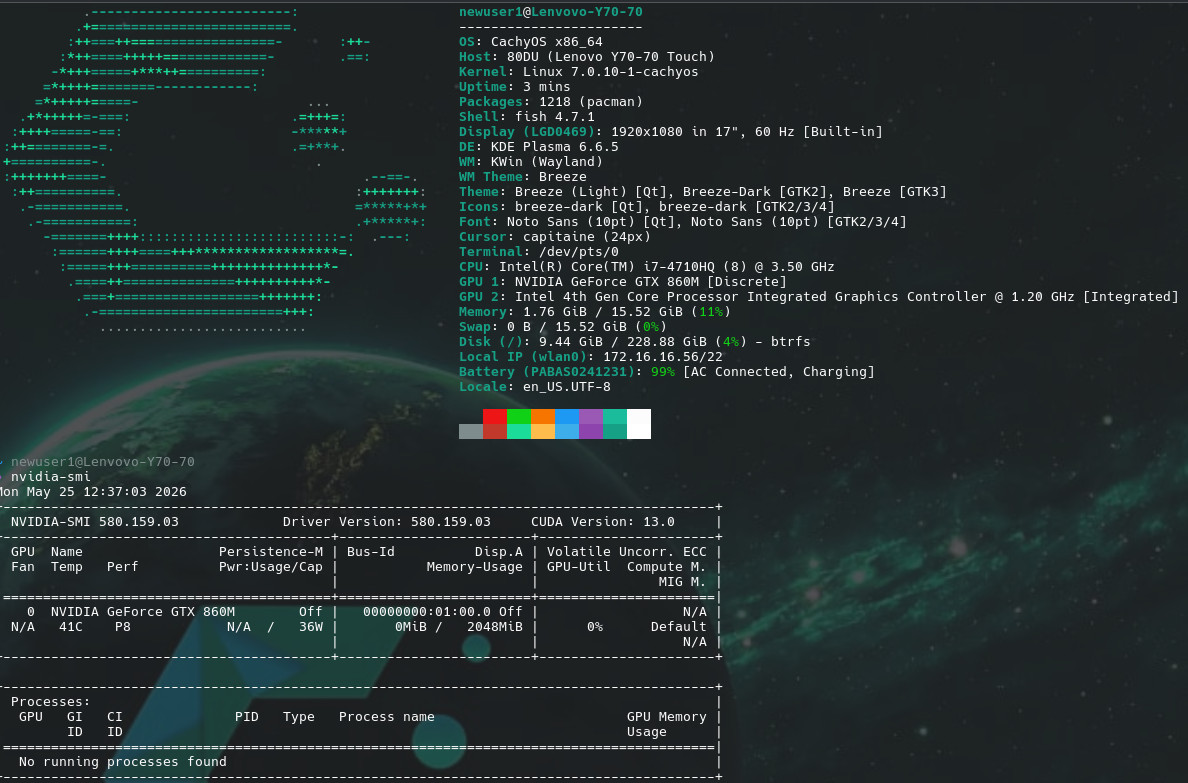This screenshot has width=1188, height=783.
Task: Select the Local IP (wlan0) 172.16.16.56/22 line
Action: (590, 357)
